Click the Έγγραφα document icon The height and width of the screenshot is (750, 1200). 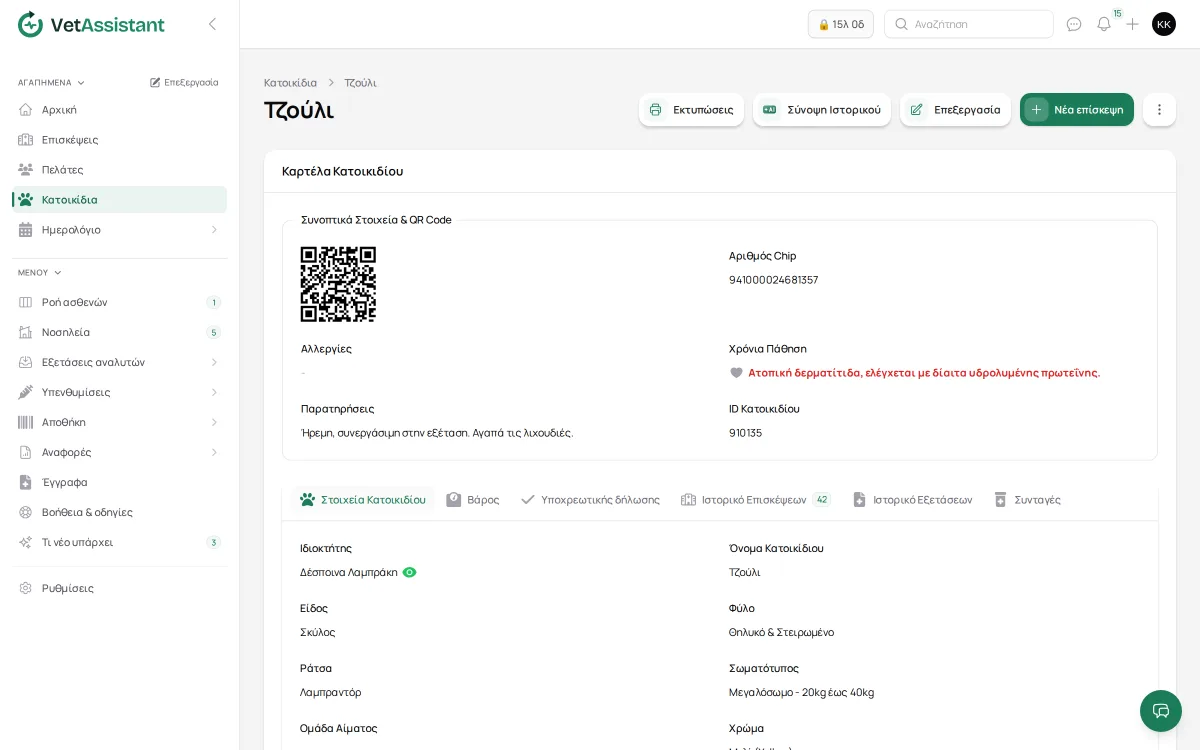[x=26, y=482]
